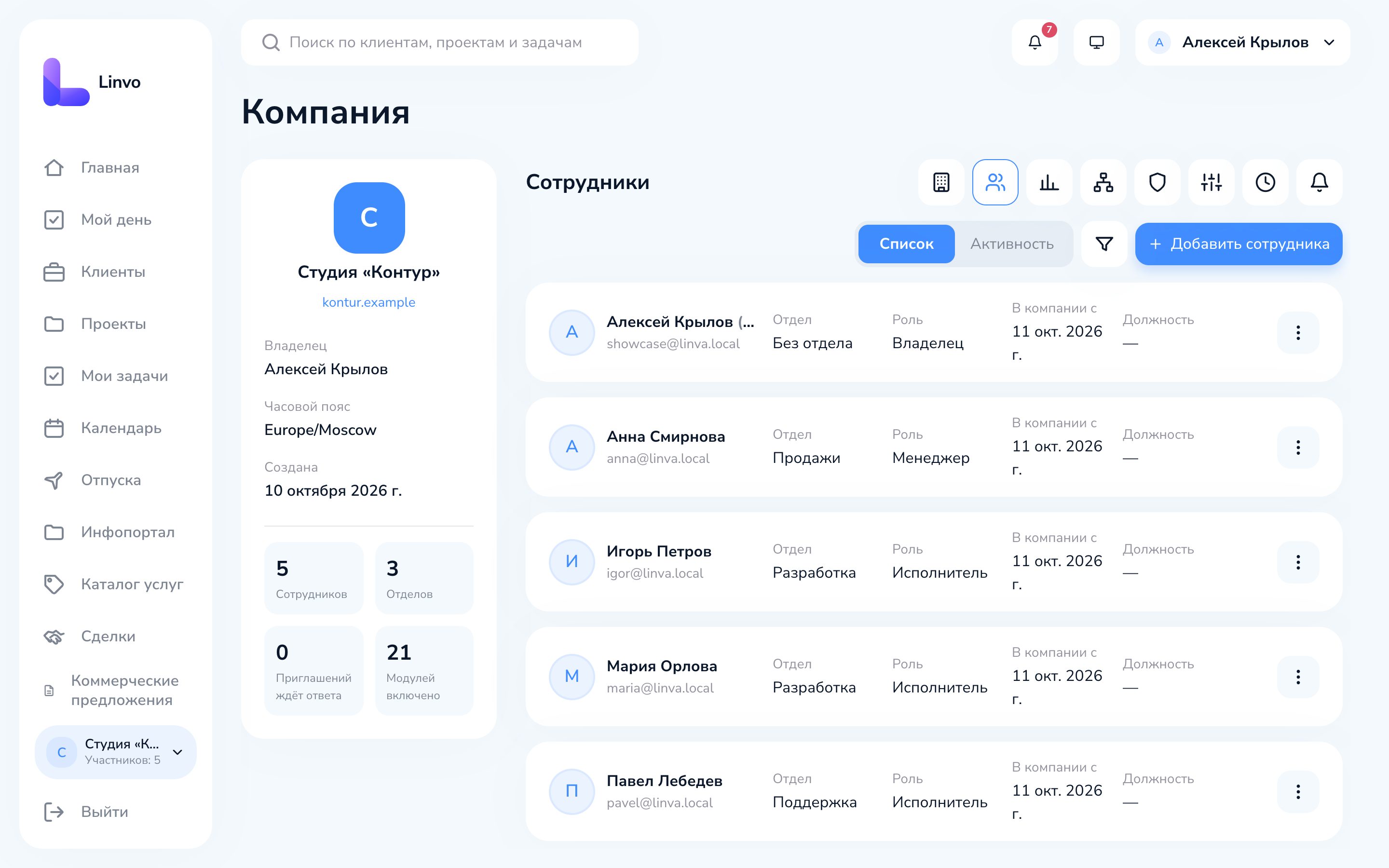Expand Алексей Крылов user menu
The height and width of the screenshot is (868, 1389).
tap(1242, 42)
